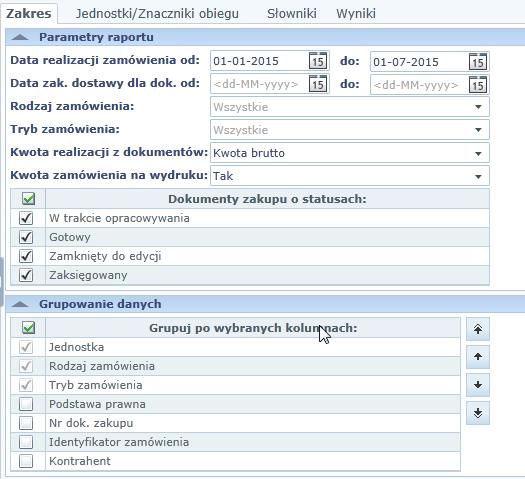Check Identyfikator zamówienia grouping checkbox
This screenshot has height=479, width=525.
point(26,442)
